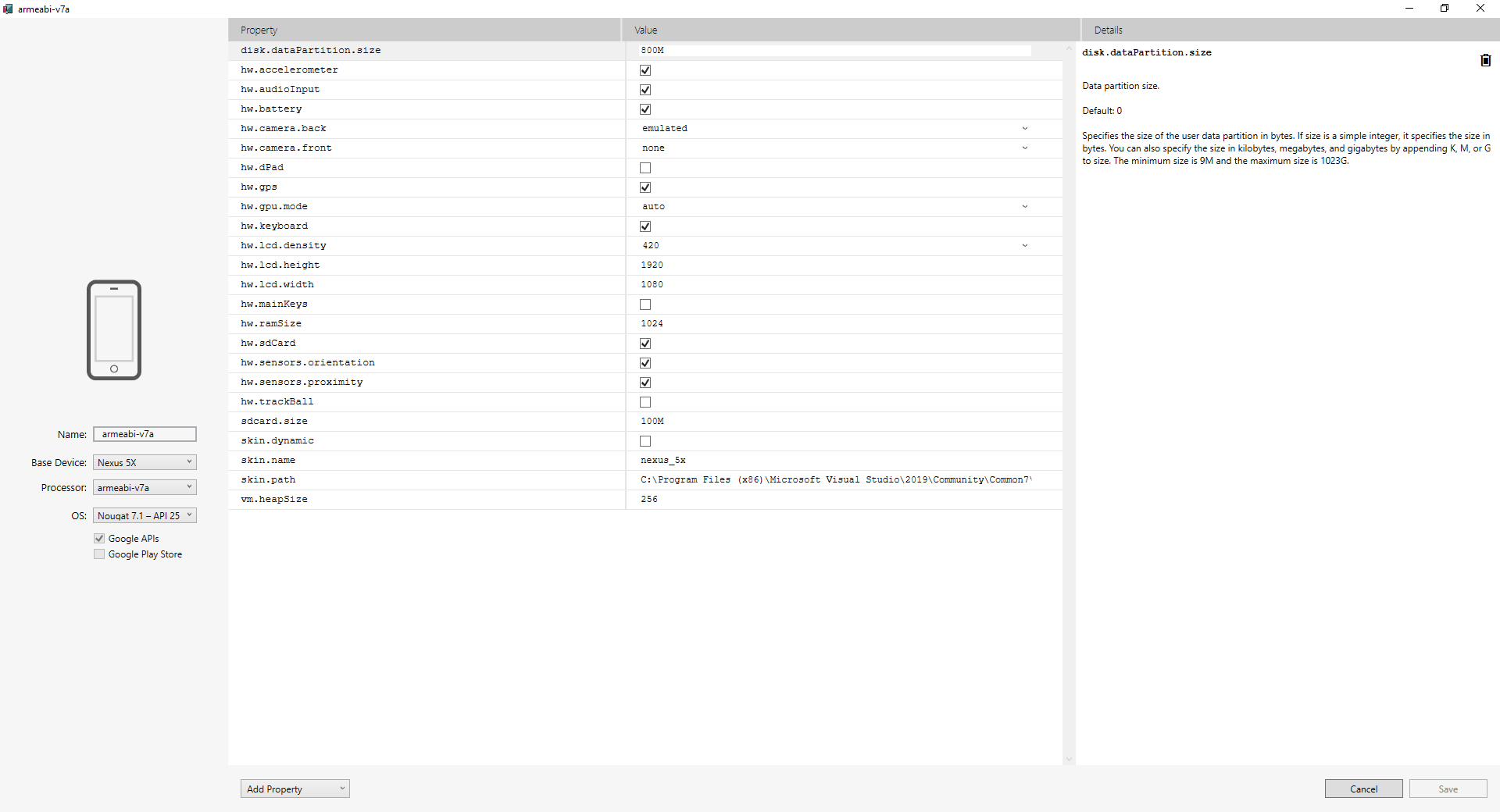Viewport: 1500px width, 812px height.
Task: Click hw.lcd.width value 1080
Action: (x=652, y=285)
